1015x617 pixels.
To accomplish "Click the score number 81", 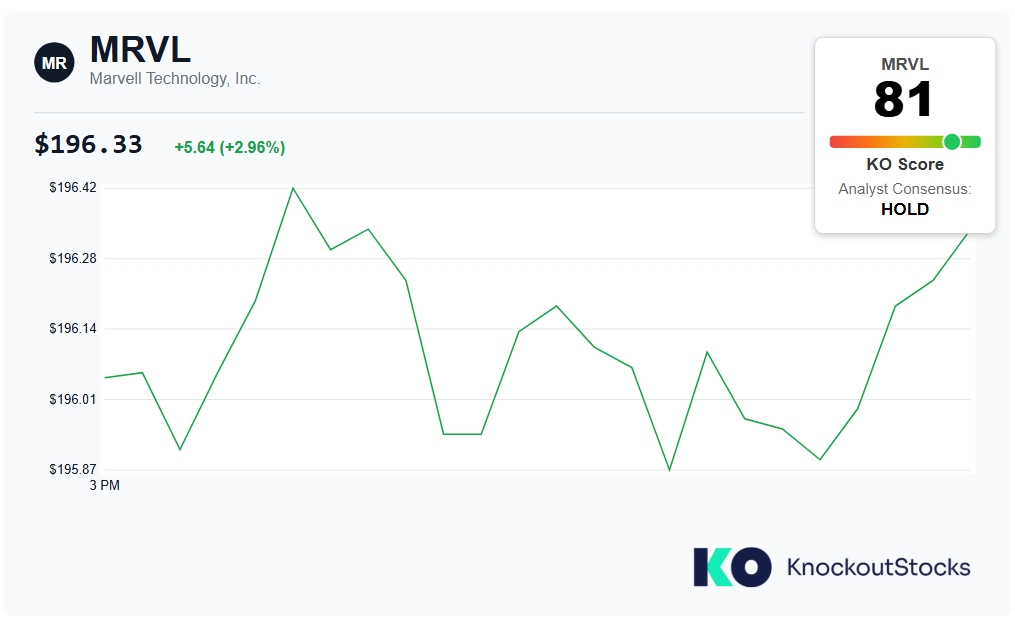I will tap(904, 100).
